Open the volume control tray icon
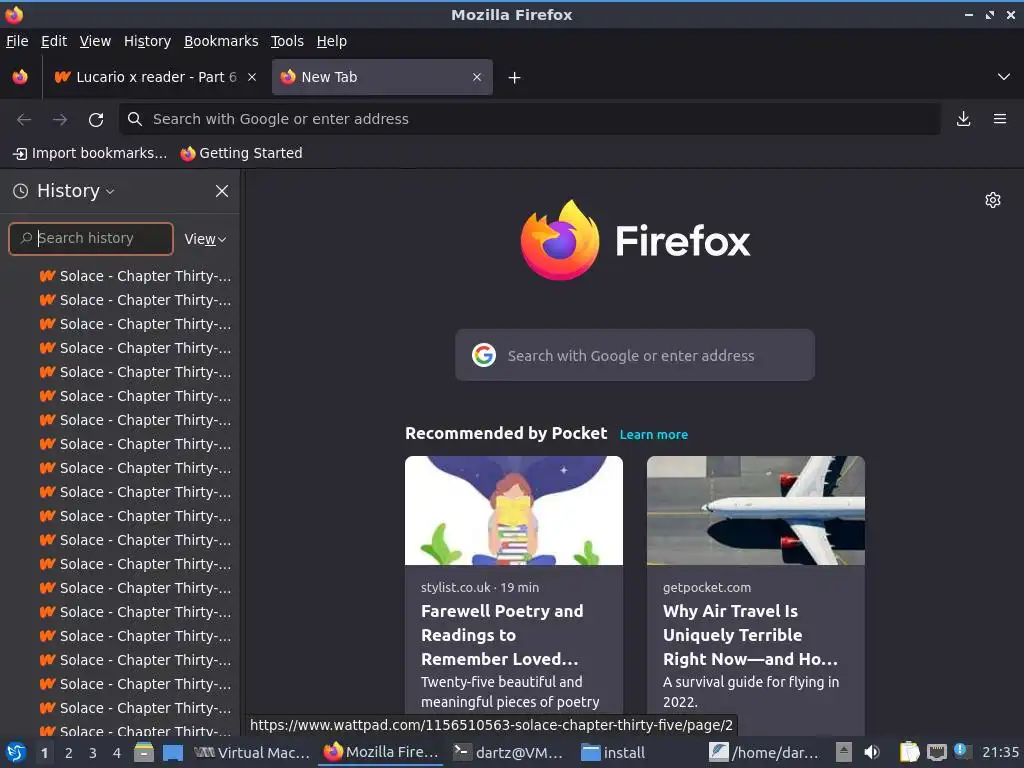Viewport: 1024px width, 768px height. (x=872, y=752)
